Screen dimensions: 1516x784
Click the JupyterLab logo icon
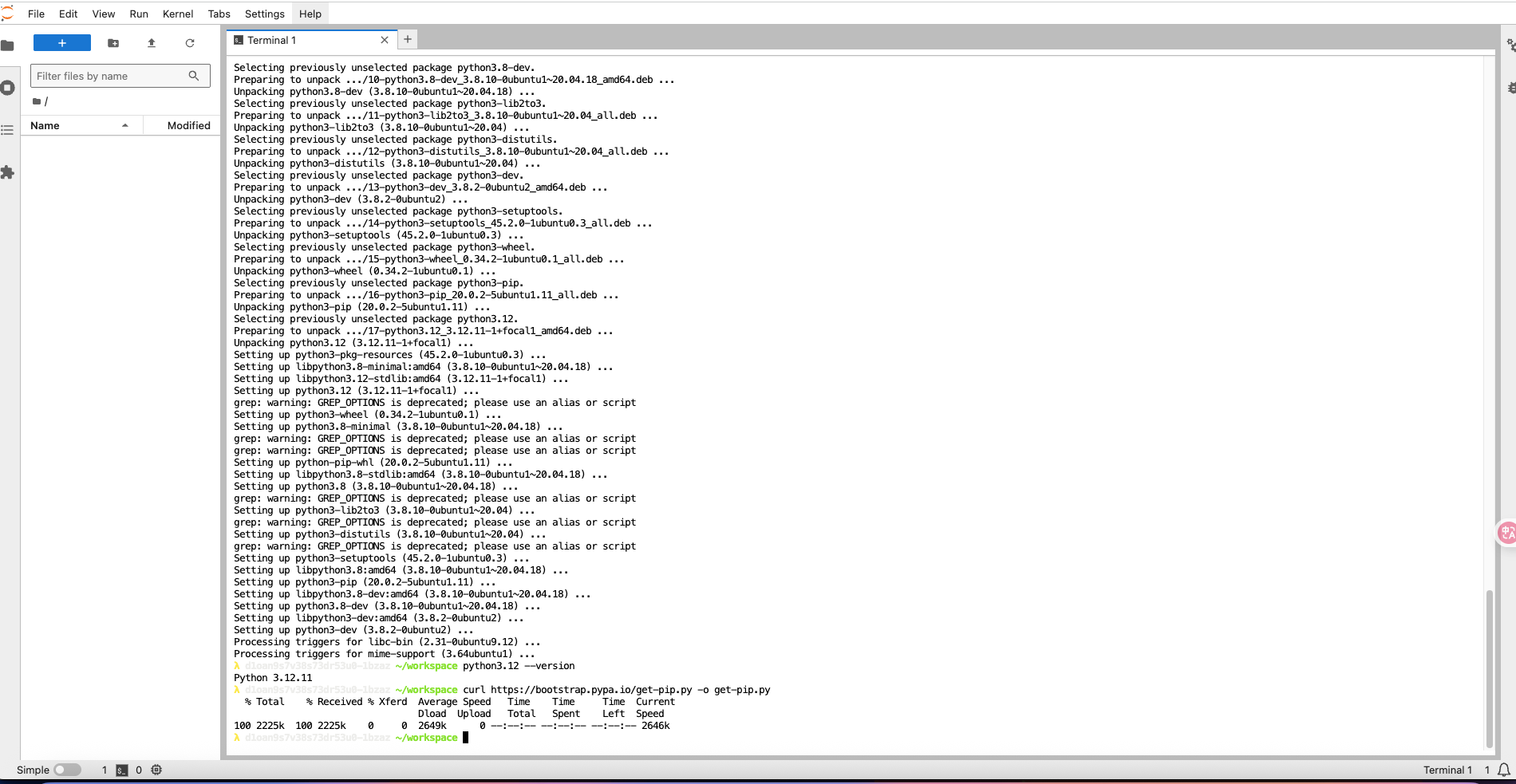(7, 14)
